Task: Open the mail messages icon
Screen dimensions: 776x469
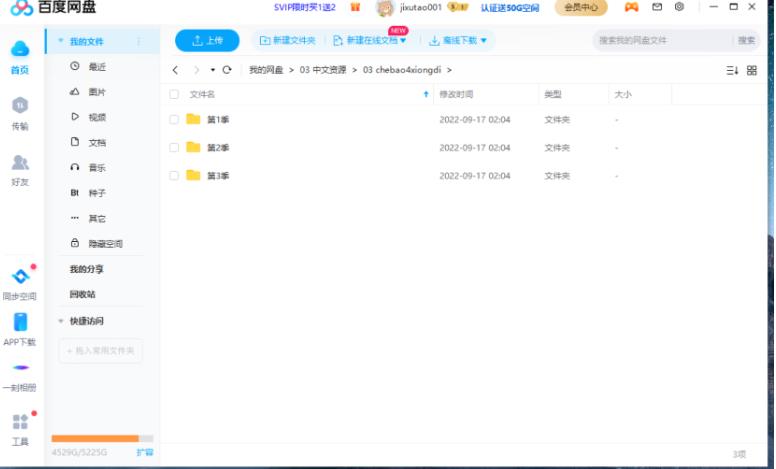Action: tap(657, 7)
